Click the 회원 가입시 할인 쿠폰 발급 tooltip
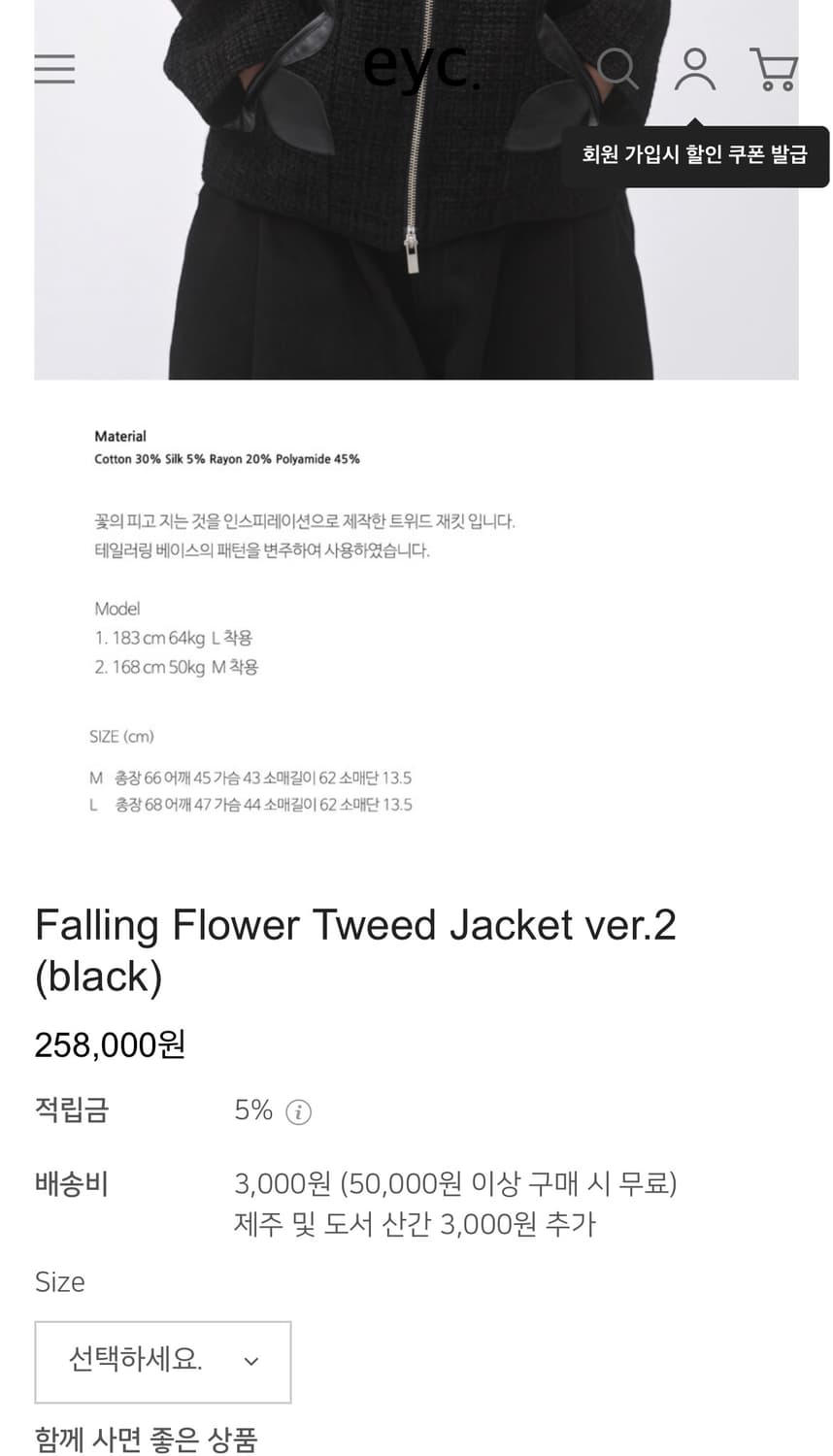This screenshot has width=833, height=1456. click(695, 155)
